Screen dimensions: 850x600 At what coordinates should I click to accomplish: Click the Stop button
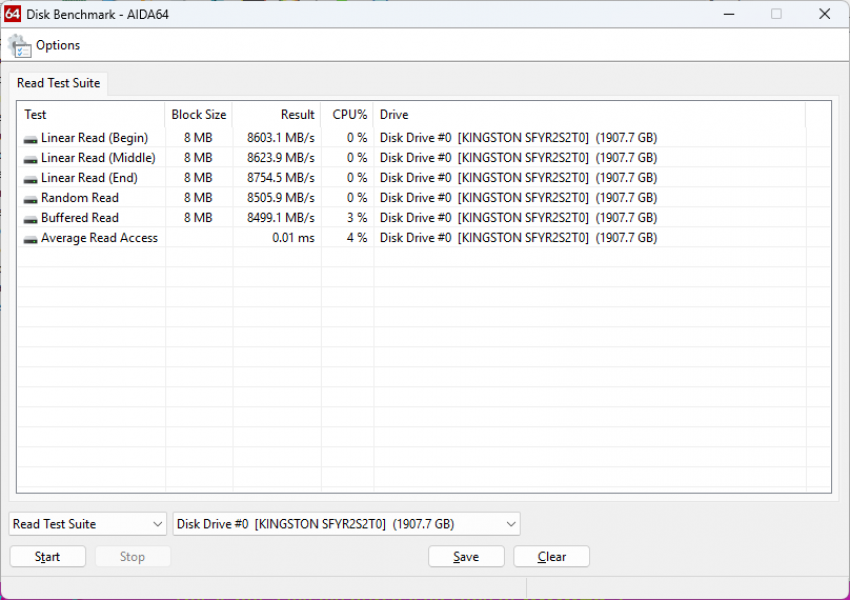pyautogui.click(x=133, y=557)
